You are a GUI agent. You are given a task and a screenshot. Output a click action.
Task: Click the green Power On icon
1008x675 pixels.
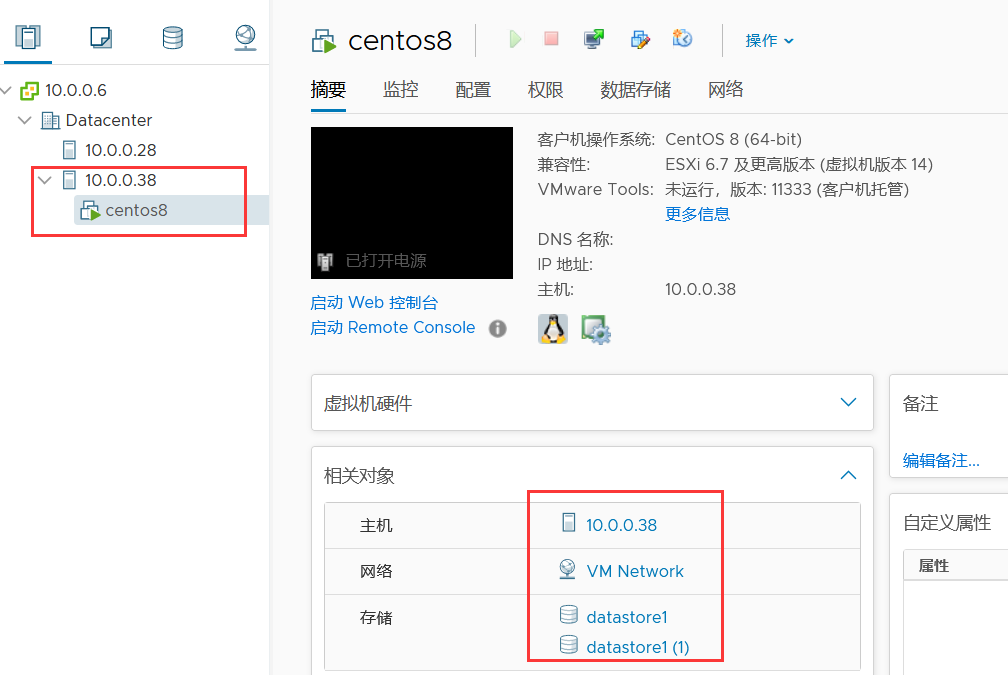(515, 39)
